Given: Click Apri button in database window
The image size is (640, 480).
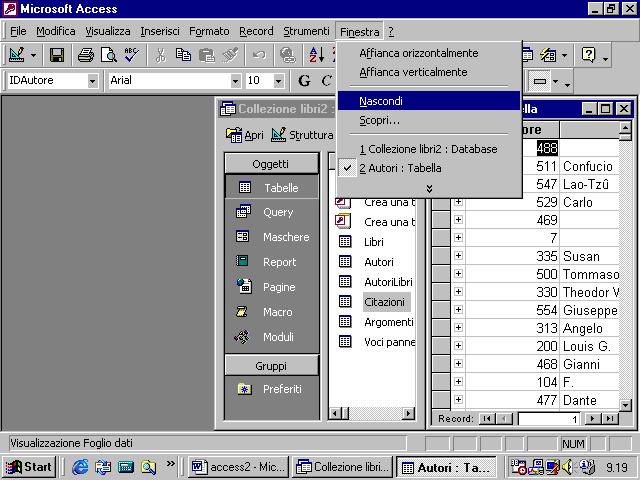Looking at the screenshot, I should pyautogui.click(x=244, y=135).
